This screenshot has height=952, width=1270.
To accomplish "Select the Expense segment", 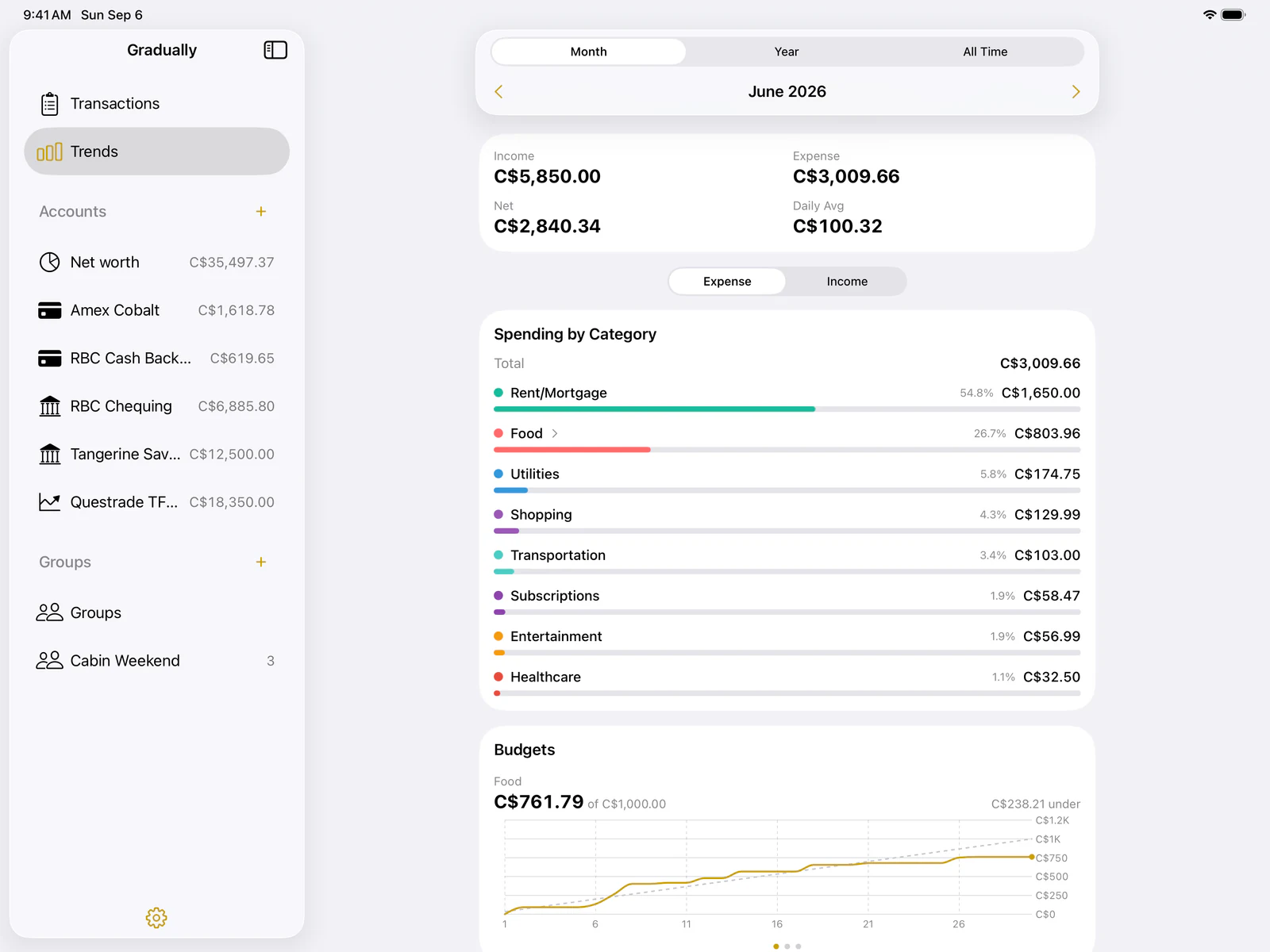I will (727, 282).
